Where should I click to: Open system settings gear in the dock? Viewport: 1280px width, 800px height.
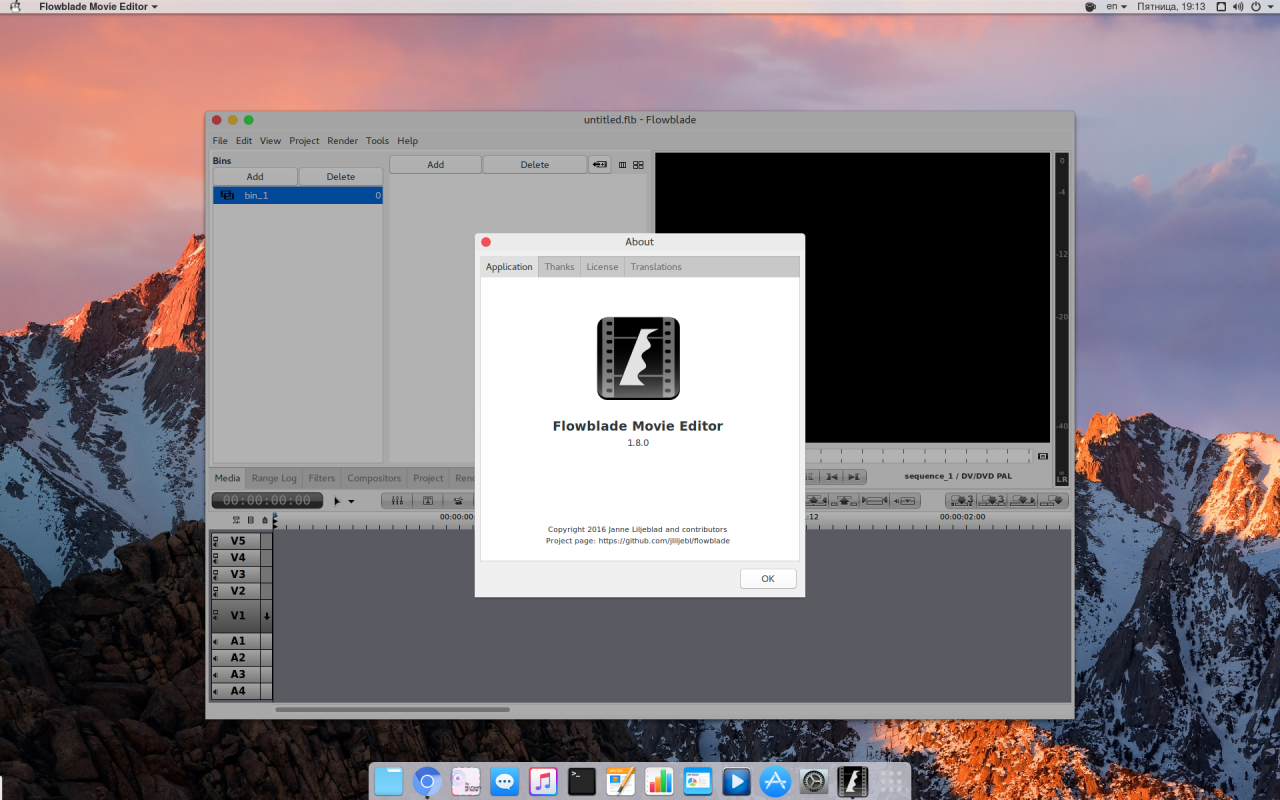click(814, 781)
